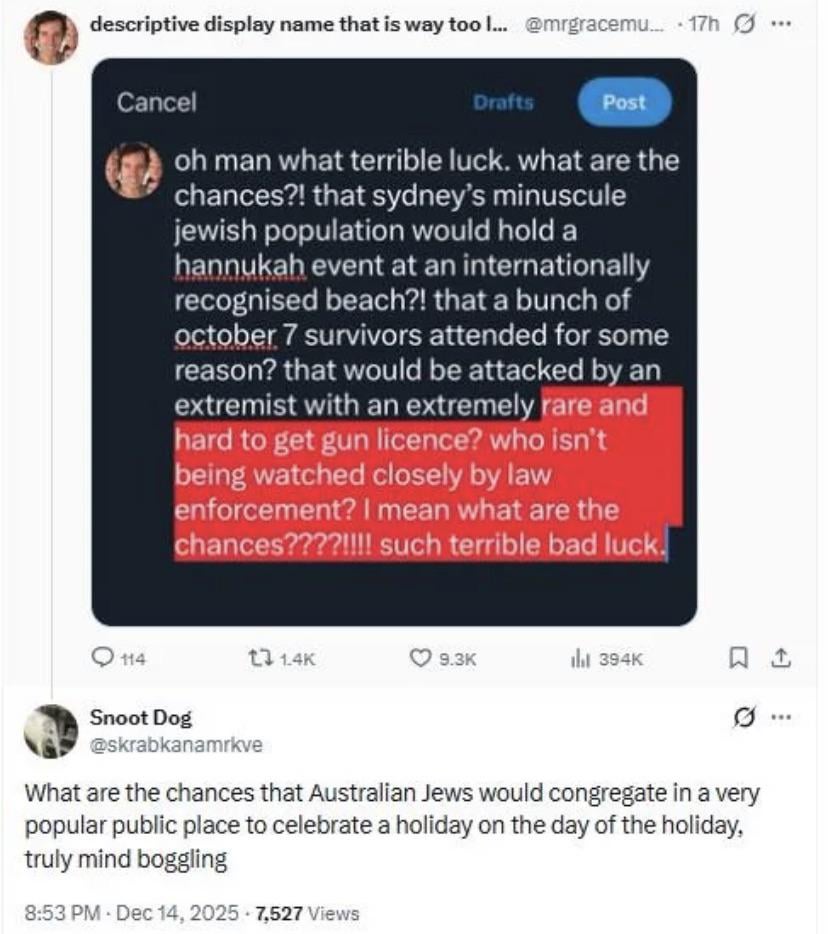The width and height of the screenshot is (828, 934).
Task: Click Grok icon on Snoot Dog's post
Action: coord(745,718)
